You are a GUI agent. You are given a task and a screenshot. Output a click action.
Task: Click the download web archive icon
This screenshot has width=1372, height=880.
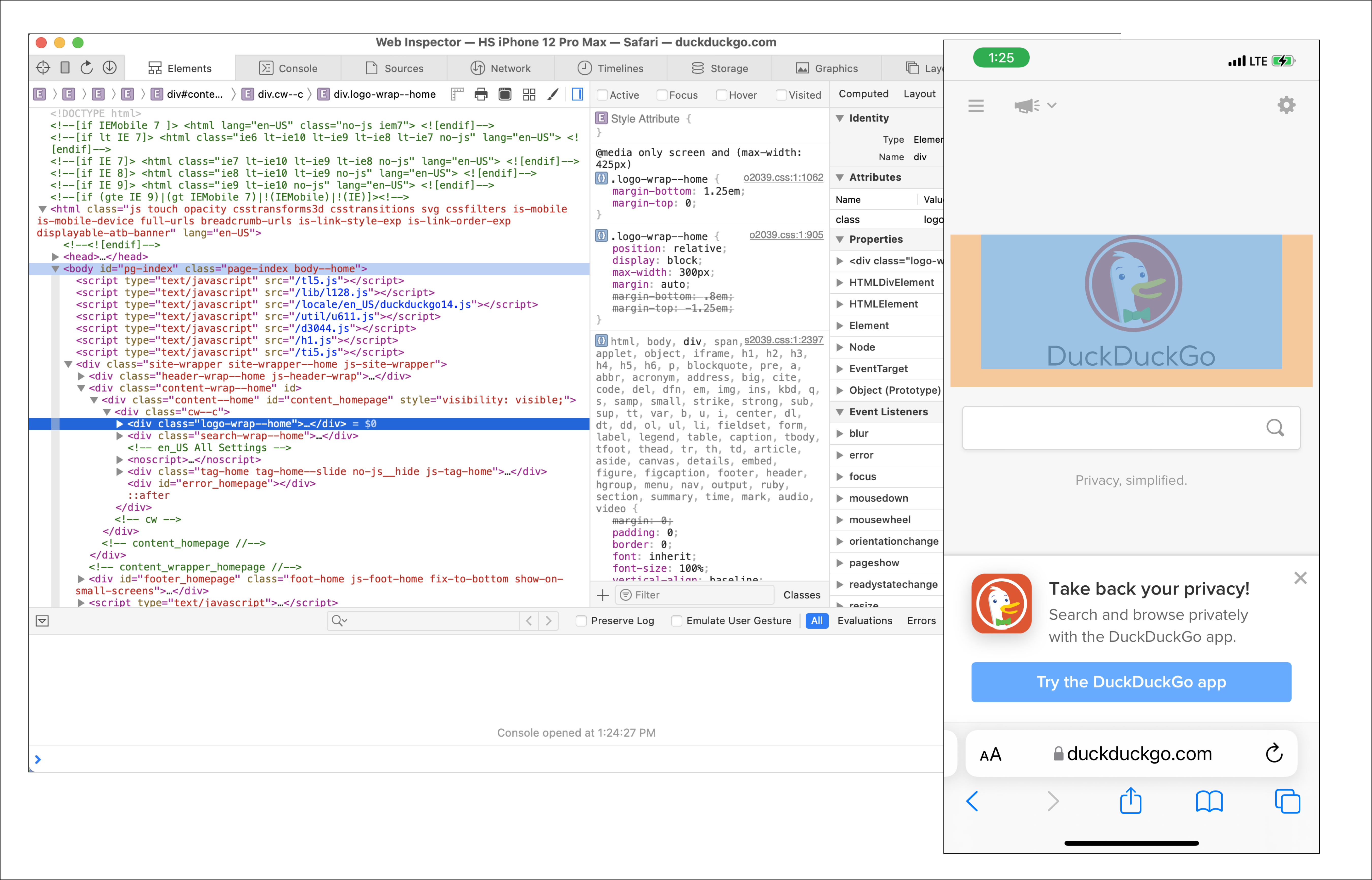tap(110, 68)
